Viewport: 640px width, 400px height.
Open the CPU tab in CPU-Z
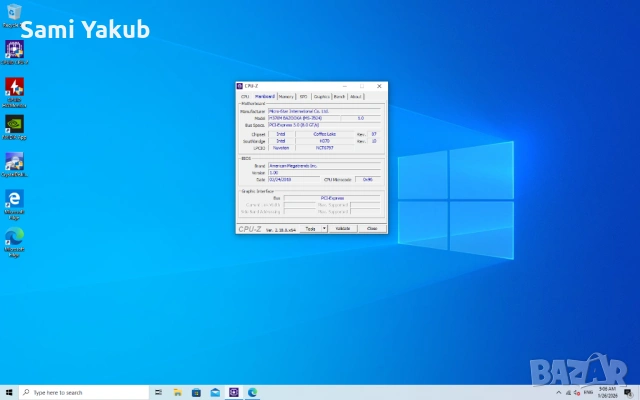click(x=245, y=96)
